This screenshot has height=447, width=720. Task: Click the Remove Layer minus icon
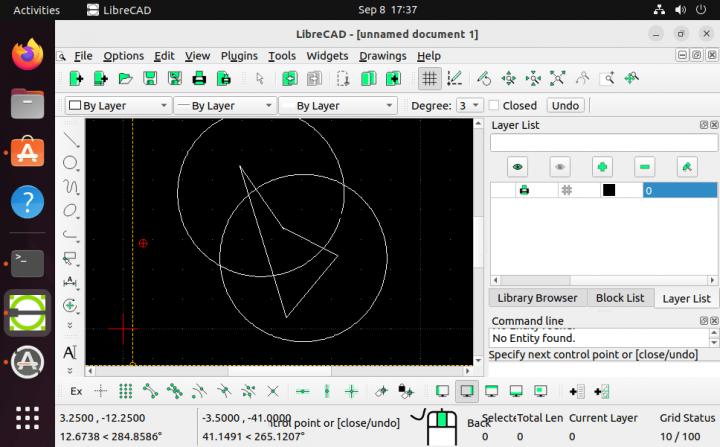pos(645,167)
